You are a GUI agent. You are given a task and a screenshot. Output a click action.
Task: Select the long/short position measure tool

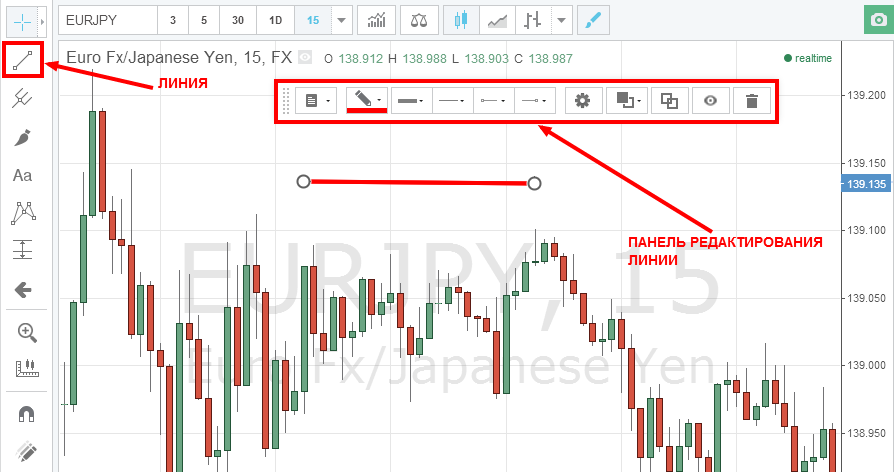point(23,249)
